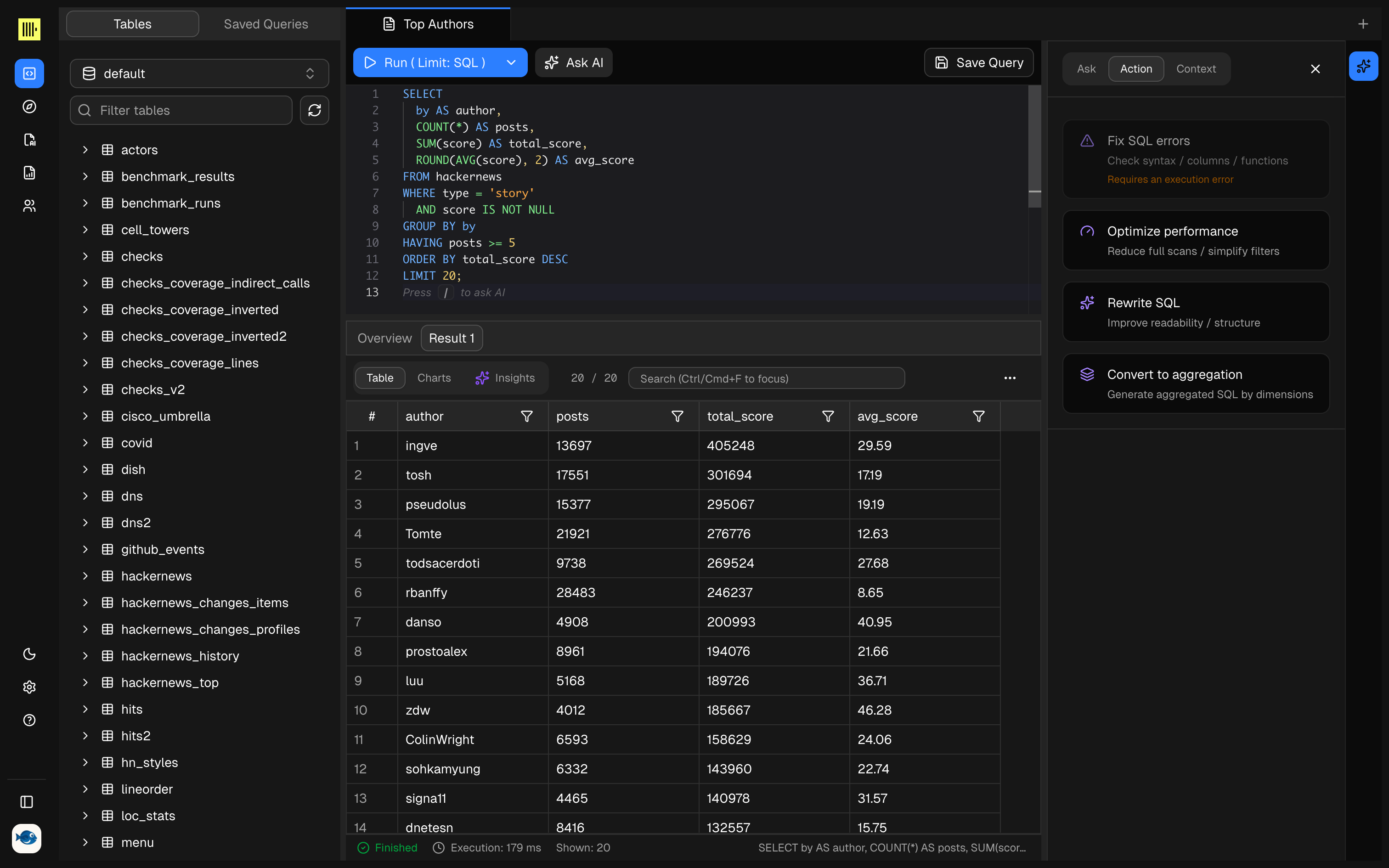Open settings gear icon in sidebar
This screenshot has width=1389, height=868.
click(x=29, y=687)
